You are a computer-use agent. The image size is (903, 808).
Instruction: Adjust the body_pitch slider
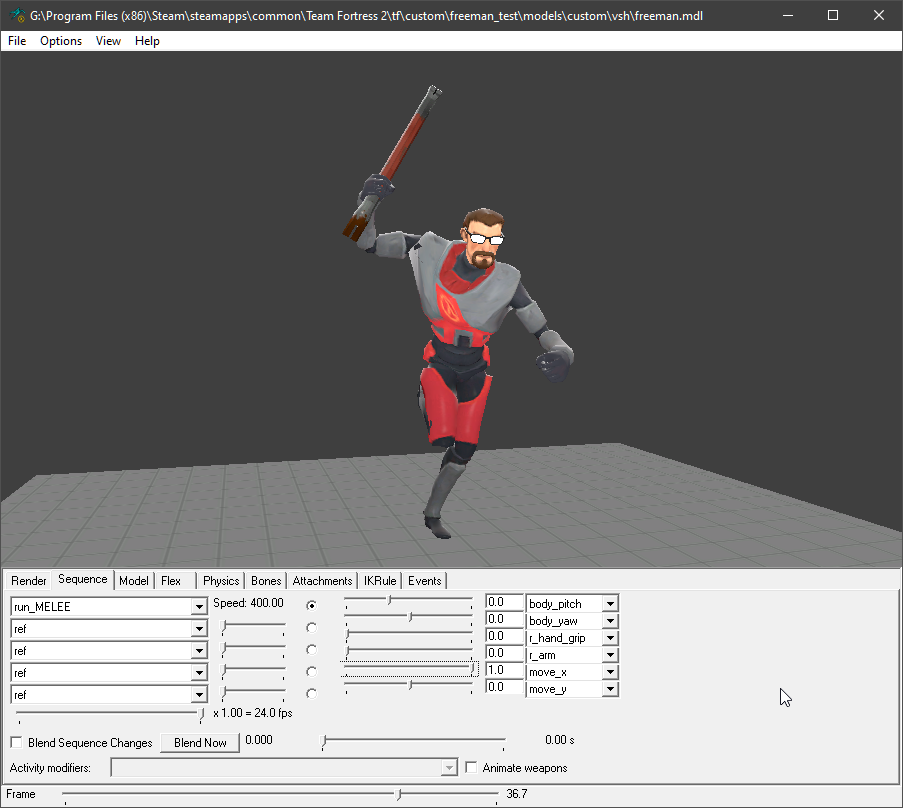pyautogui.click(x=408, y=602)
